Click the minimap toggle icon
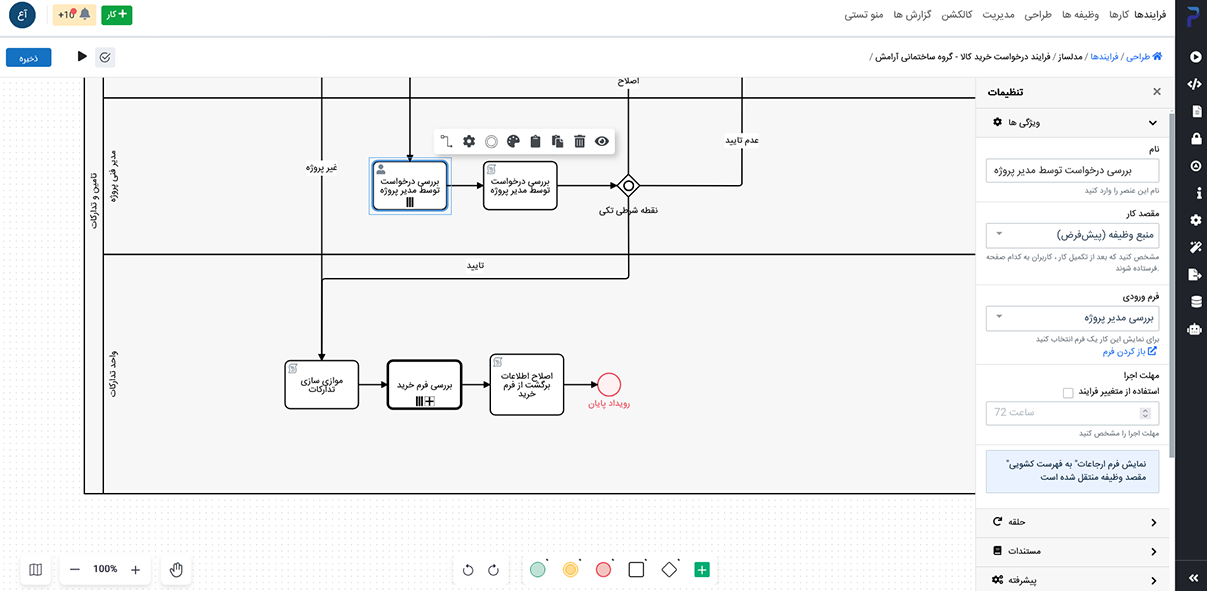The width and height of the screenshot is (1207, 591). 36,569
